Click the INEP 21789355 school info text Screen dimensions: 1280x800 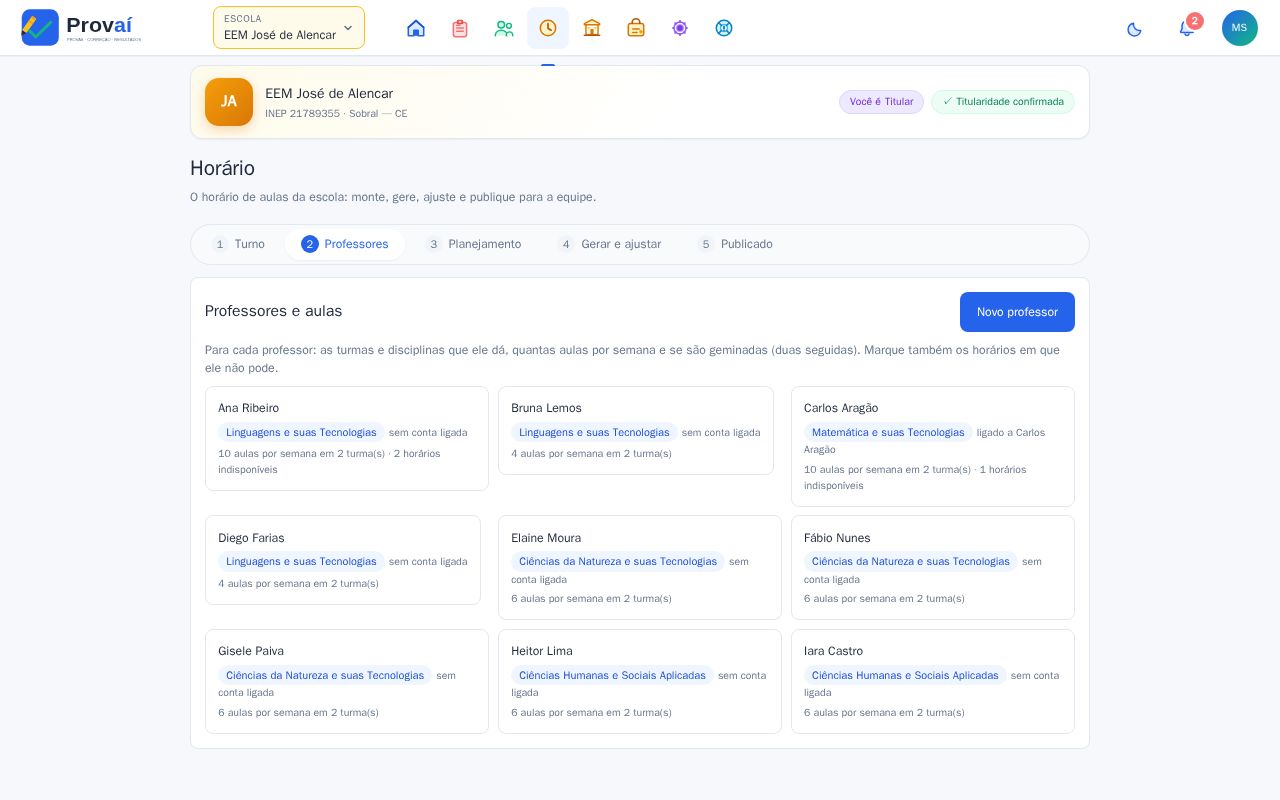[336, 114]
